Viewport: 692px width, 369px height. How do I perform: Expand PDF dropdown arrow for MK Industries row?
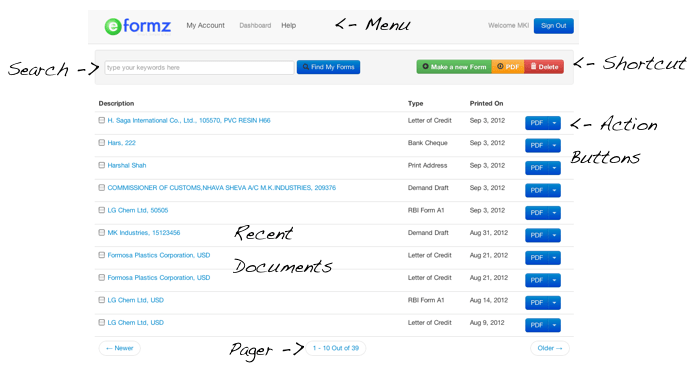pos(554,236)
